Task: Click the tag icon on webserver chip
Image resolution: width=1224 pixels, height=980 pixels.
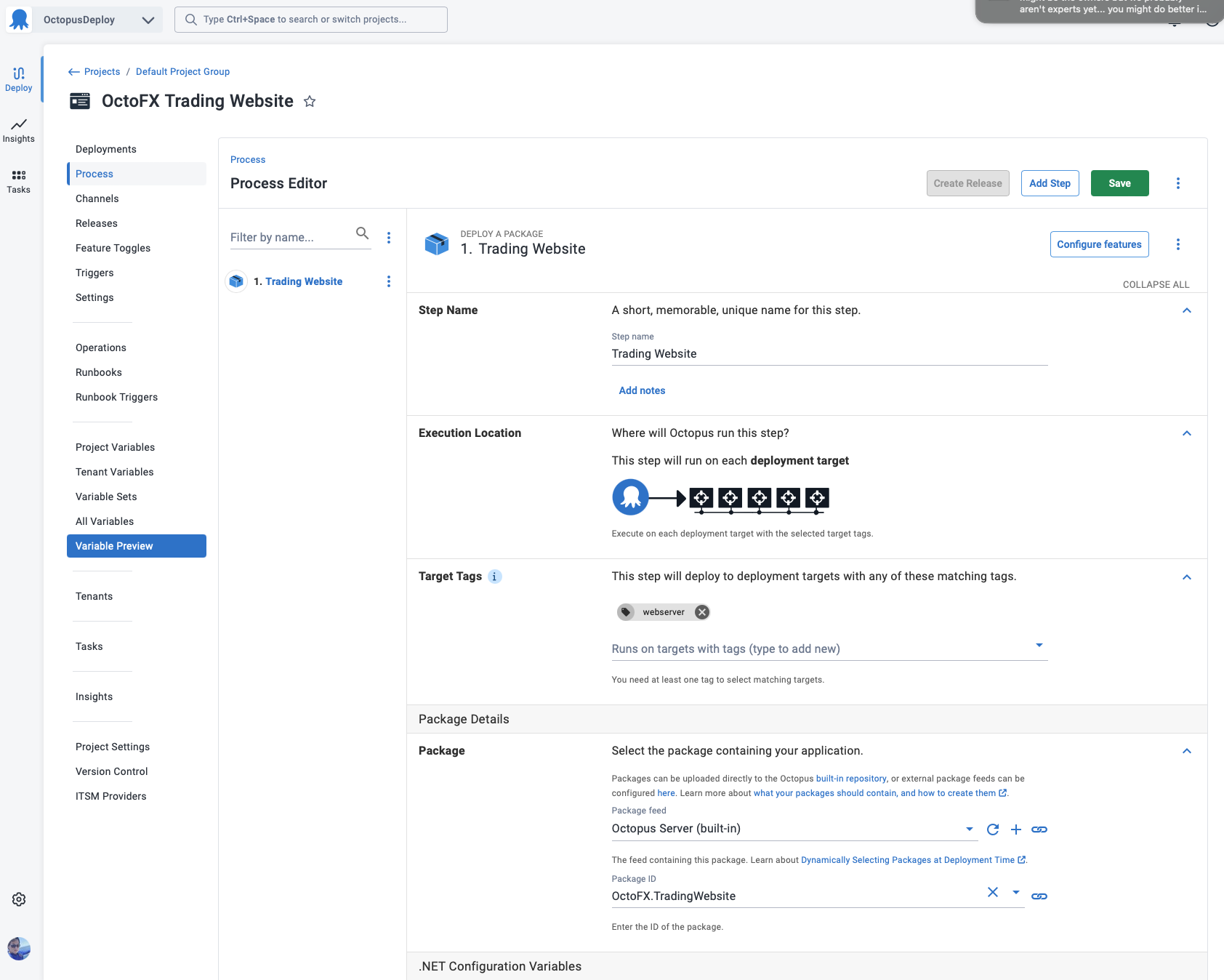Action: pyautogui.click(x=626, y=612)
